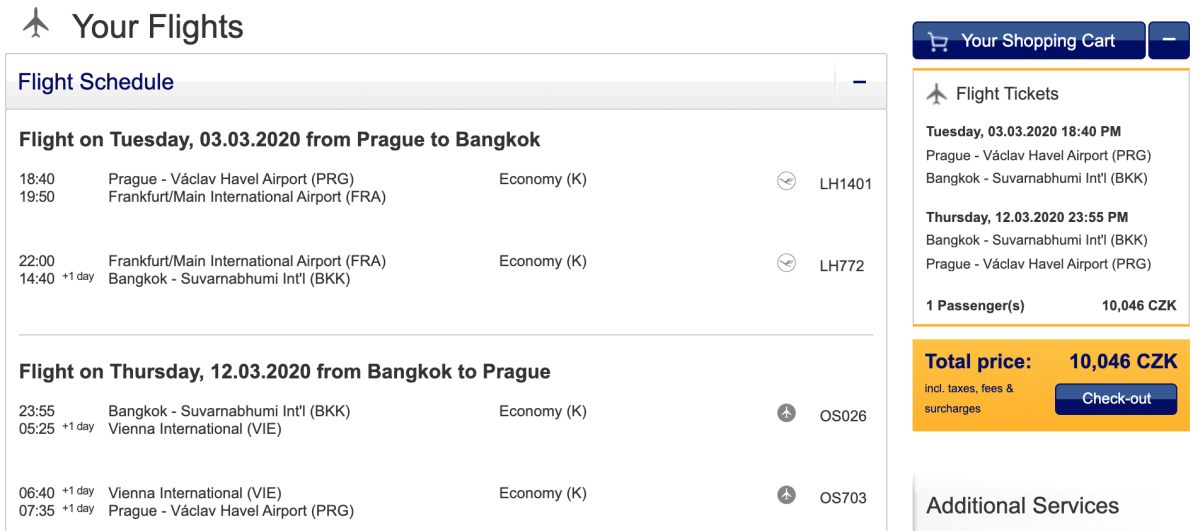Select flight number OS026

[843, 416]
